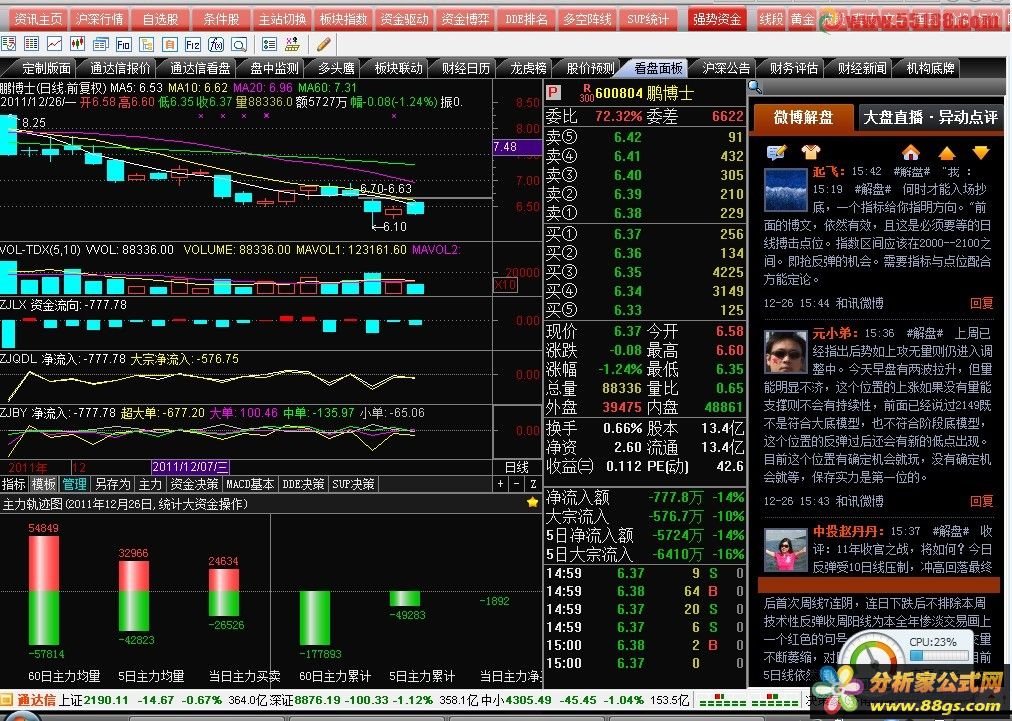Click the 强势资金 top button
Viewport: 1012px width, 721px height.
(x=716, y=19)
